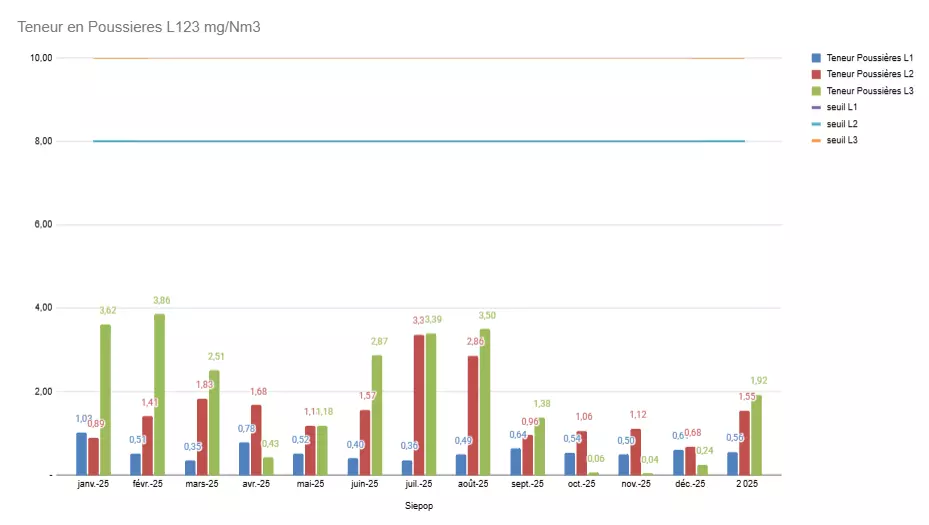
Task: Click the 3,86 data label above févr.-25
Action: coord(161,301)
